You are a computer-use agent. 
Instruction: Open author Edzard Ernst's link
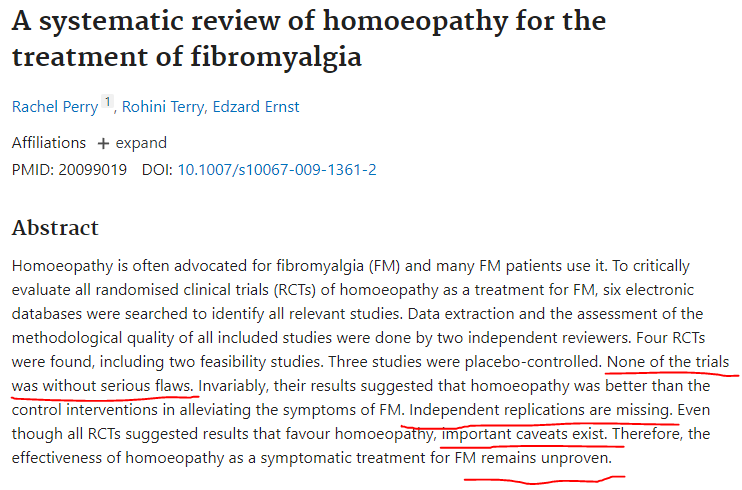click(x=256, y=107)
